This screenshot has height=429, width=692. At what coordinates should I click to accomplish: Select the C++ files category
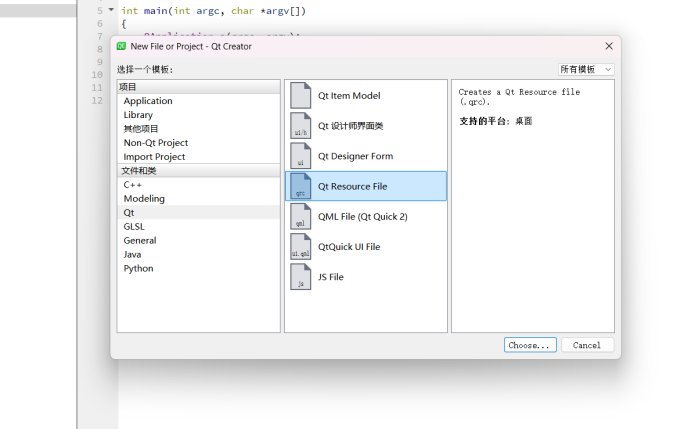click(199, 184)
